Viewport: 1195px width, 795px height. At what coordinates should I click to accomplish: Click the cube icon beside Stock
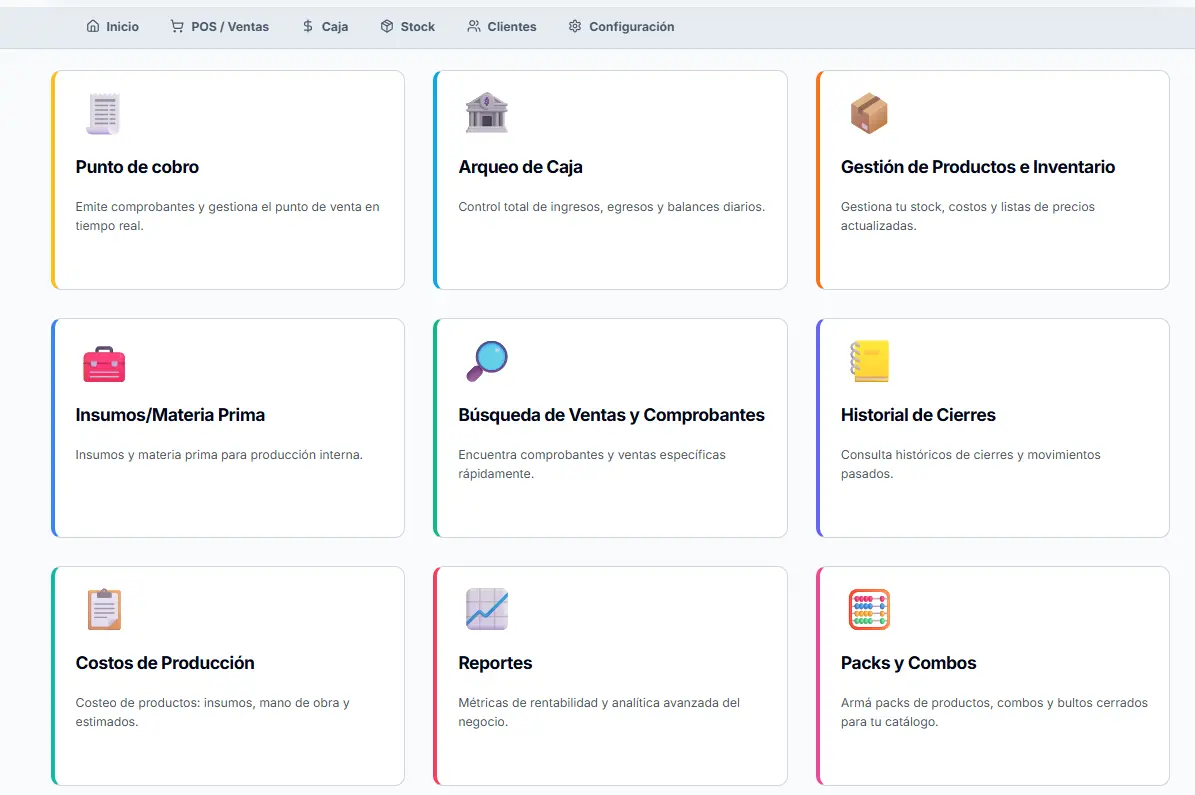click(x=387, y=26)
